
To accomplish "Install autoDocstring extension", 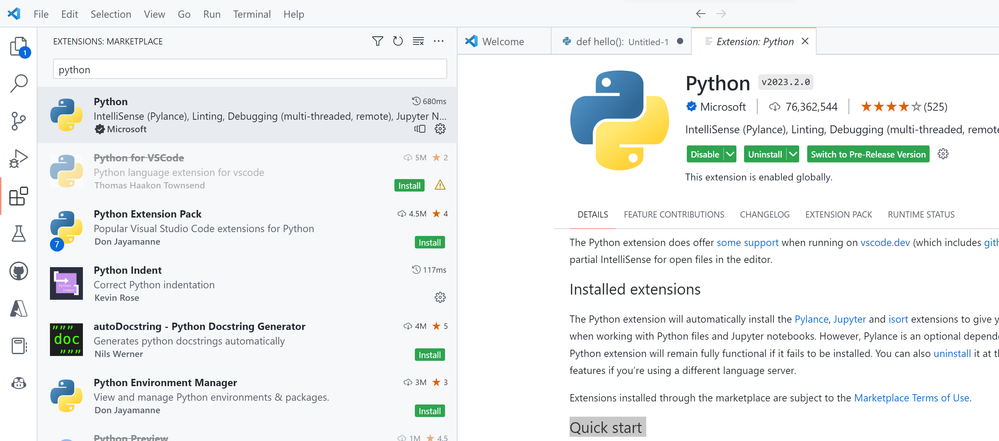I will coord(429,354).
